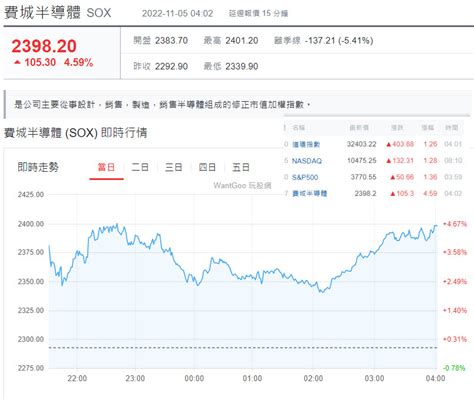The image size is (474, 400).
Task: Click the current price 2398.20
Action: point(44,46)
